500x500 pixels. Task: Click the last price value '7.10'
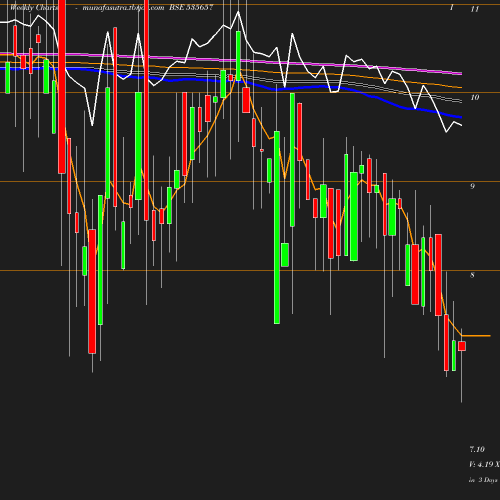click(x=477, y=449)
